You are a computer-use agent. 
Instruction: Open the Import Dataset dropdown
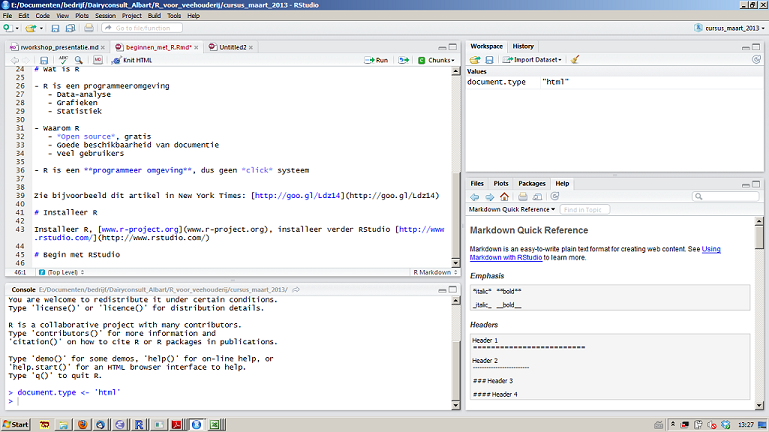[x=532, y=60]
